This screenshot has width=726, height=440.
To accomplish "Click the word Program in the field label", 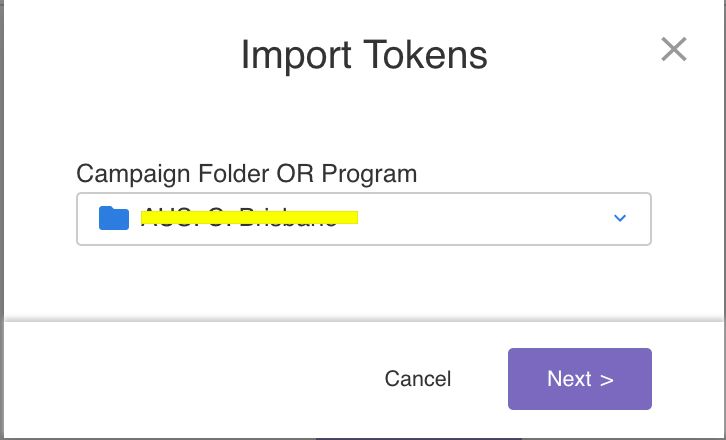I will 365,173.
